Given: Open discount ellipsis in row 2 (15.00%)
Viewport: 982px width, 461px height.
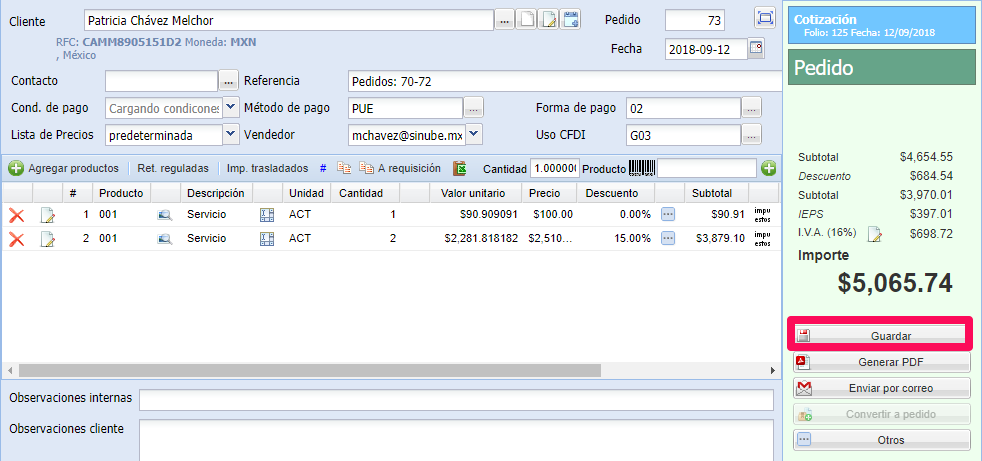Looking at the screenshot, I should click(x=668, y=239).
